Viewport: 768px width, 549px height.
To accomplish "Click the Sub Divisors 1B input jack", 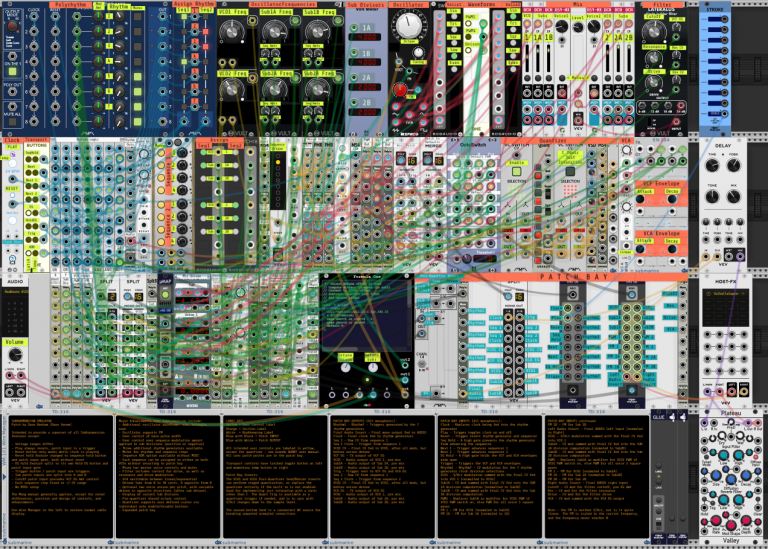I will pyautogui.click(x=354, y=52).
